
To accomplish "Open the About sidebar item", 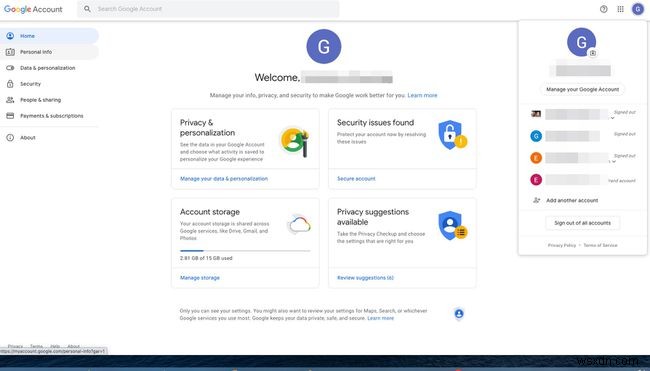I will click(50, 138).
